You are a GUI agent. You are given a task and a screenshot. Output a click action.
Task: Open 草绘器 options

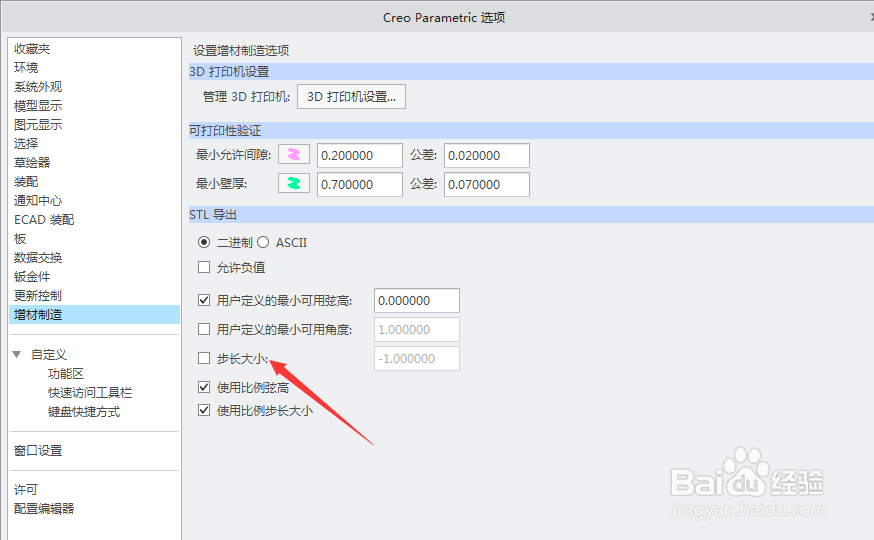tap(32, 163)
